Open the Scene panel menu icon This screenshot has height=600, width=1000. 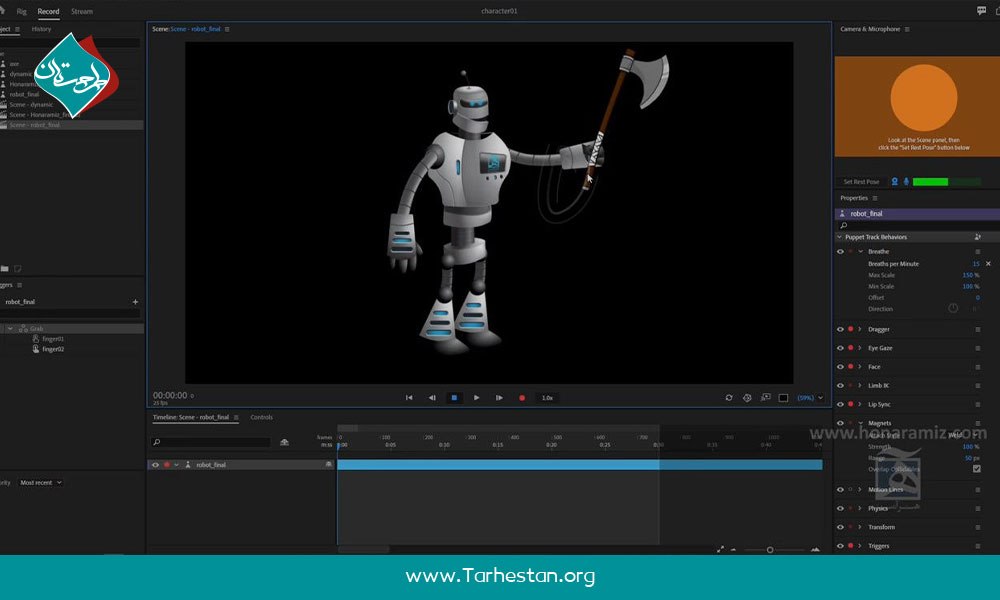coord(228,29)
